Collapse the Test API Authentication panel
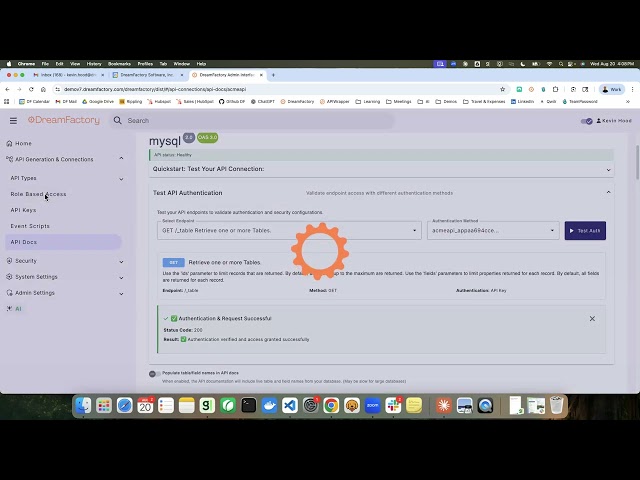Screen dimensions: 640x480 point(609,192)
